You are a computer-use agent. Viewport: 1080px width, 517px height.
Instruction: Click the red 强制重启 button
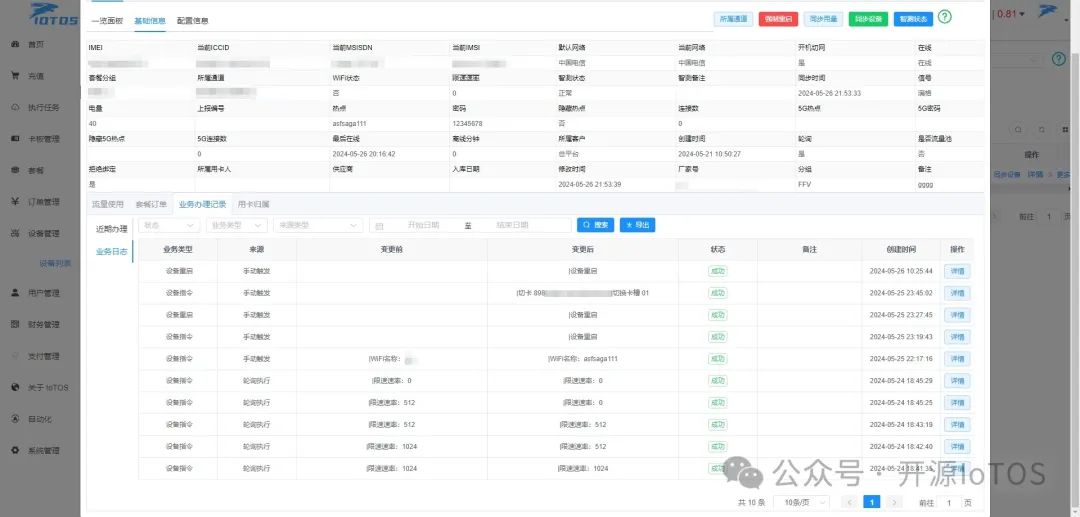(x=778, y=19)
